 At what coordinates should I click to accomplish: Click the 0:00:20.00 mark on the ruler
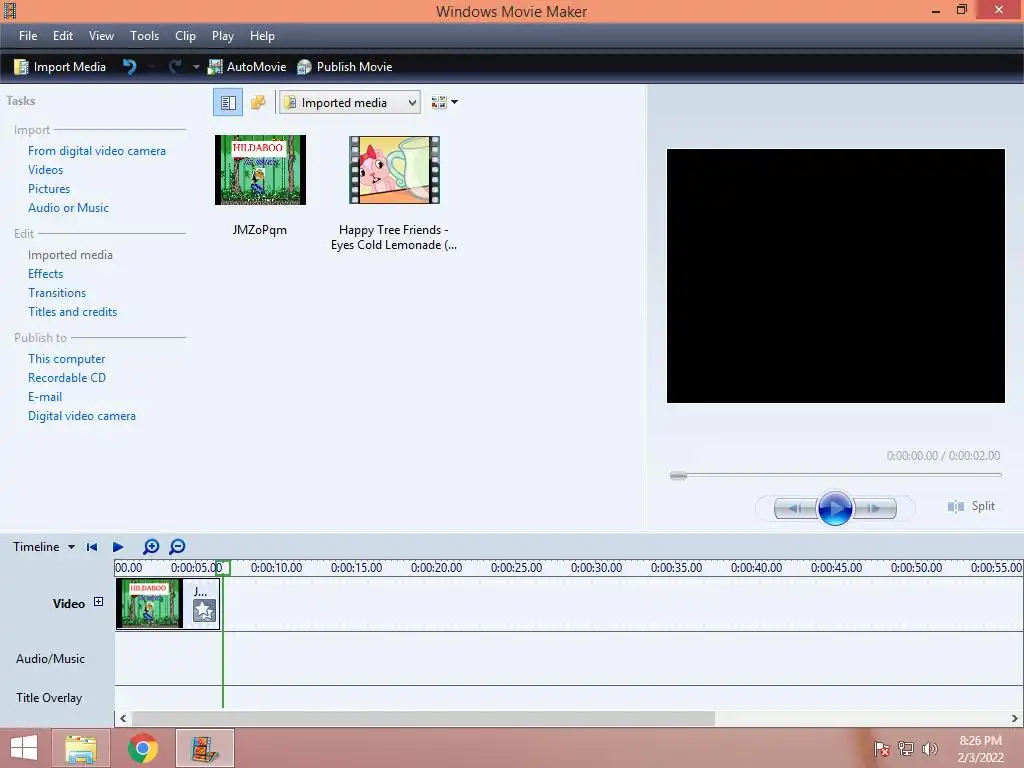pyautogui.click(x=436, y=568)
